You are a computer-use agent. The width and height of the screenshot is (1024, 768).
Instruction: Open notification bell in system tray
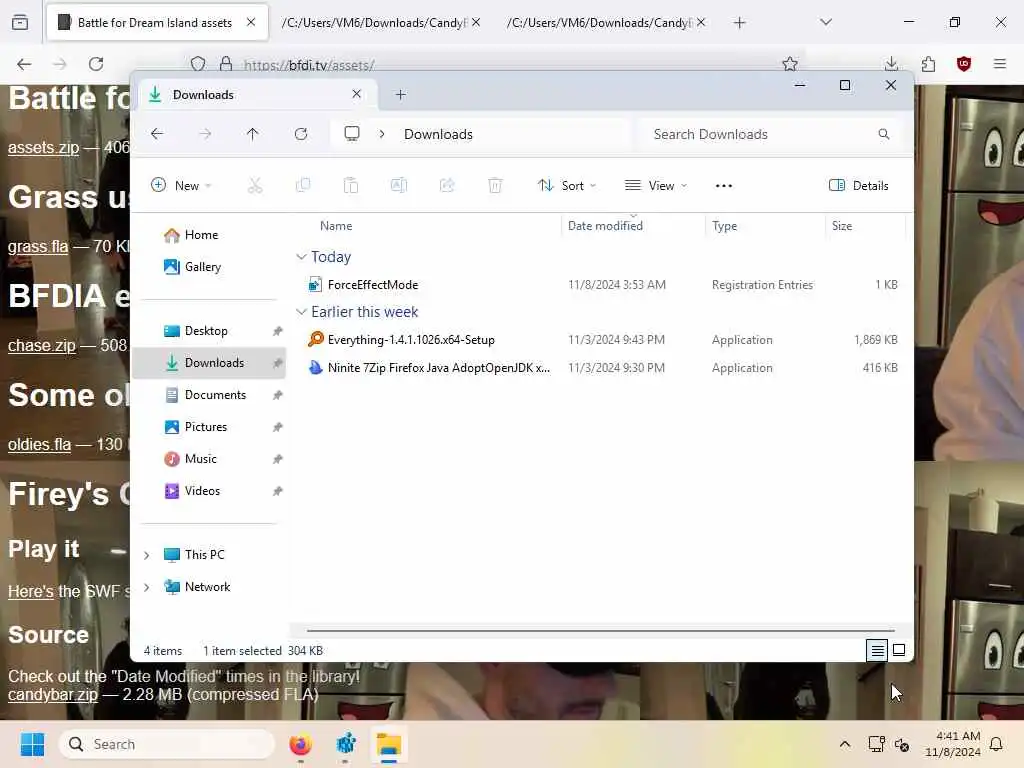[997, 744]
